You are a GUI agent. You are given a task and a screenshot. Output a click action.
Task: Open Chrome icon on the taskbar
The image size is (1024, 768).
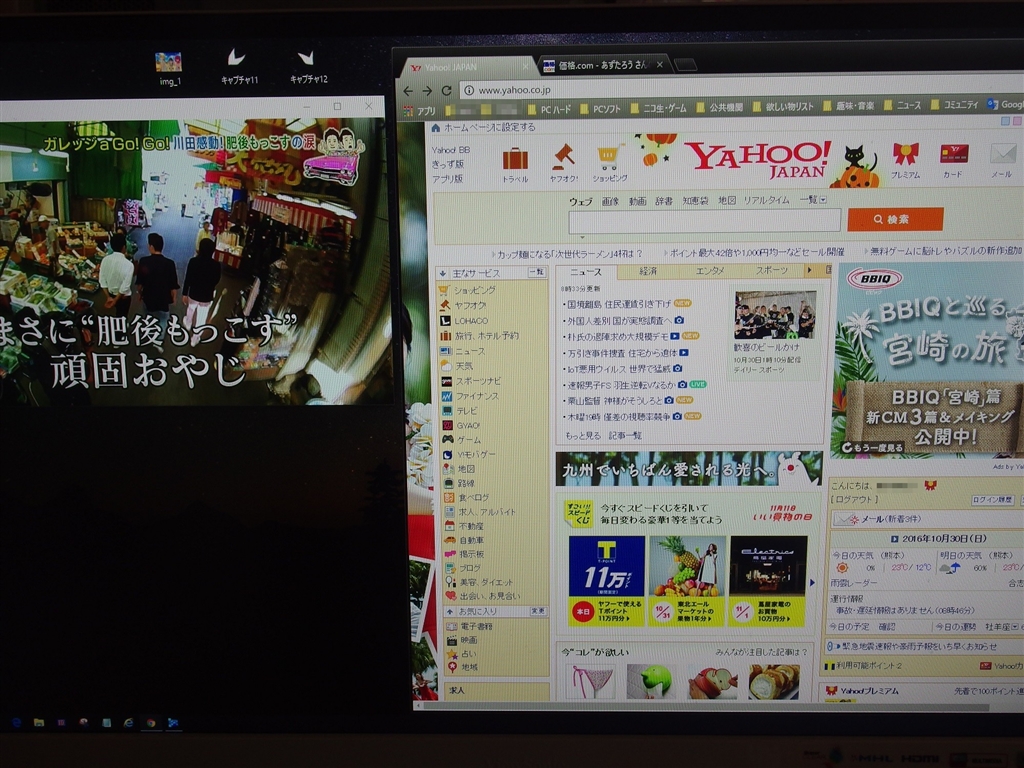151,722
